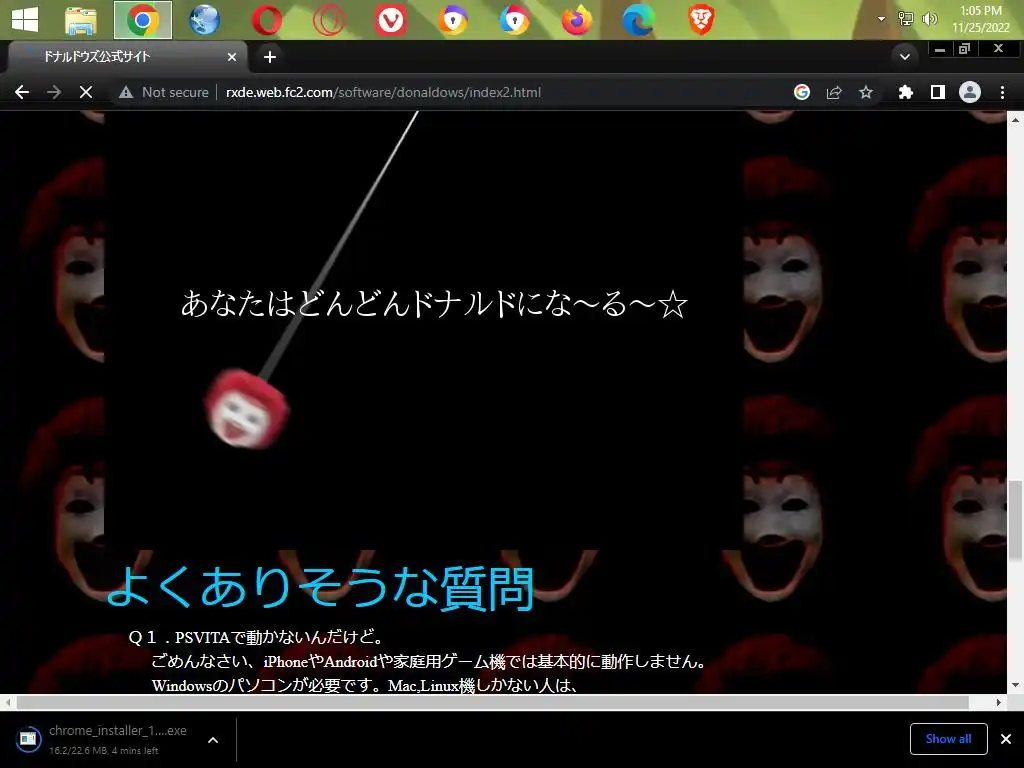Launch the Vivaldi browser from taskbar
1024x768 pixels.
391,20
